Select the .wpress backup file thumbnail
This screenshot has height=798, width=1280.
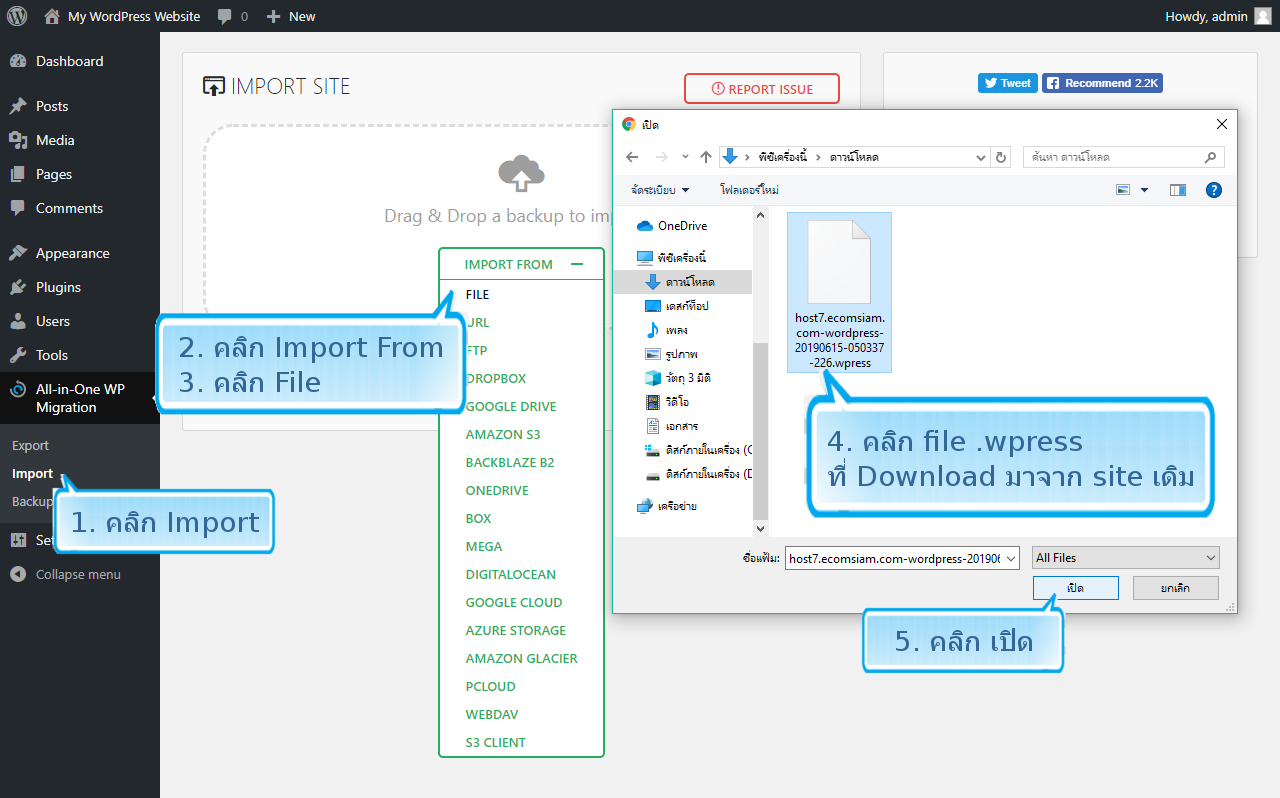pos(840,292)
